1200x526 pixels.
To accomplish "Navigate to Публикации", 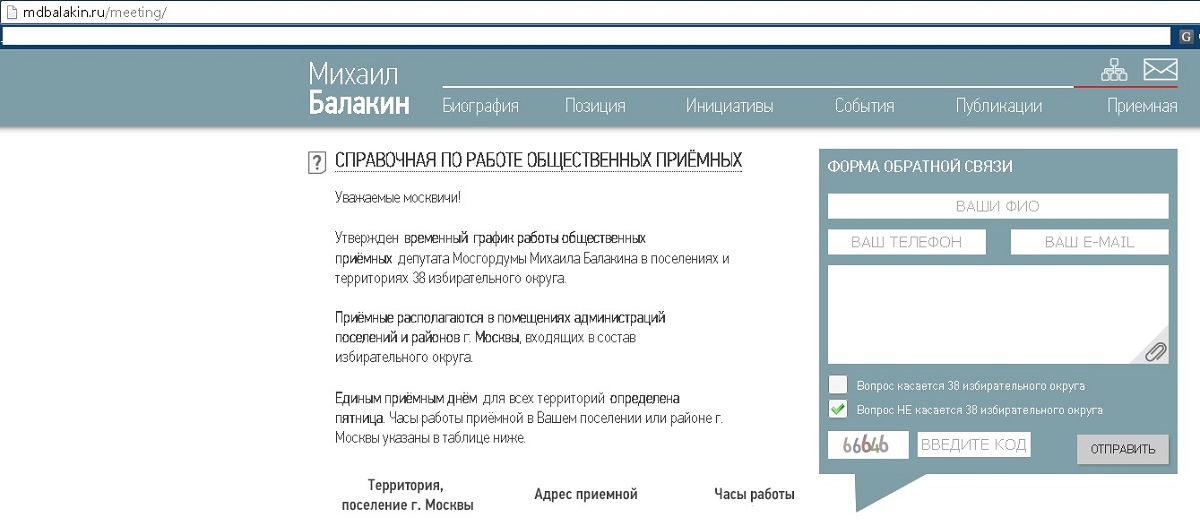I will pyautogui.click(x=998, y=106).
